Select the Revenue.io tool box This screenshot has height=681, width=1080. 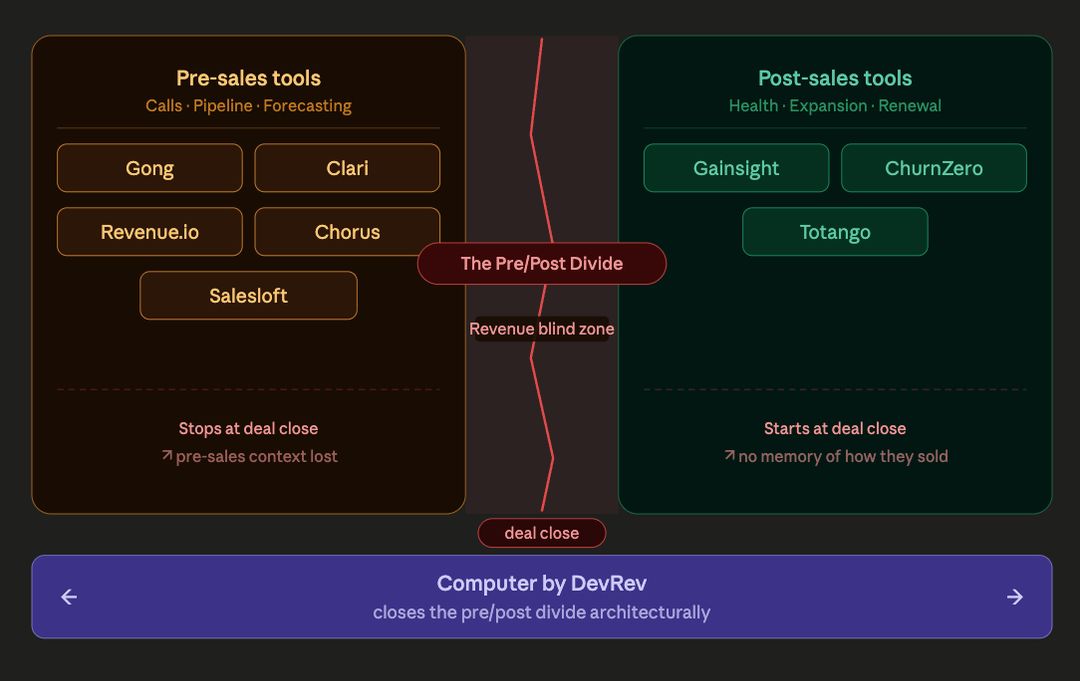click(149, 232)
